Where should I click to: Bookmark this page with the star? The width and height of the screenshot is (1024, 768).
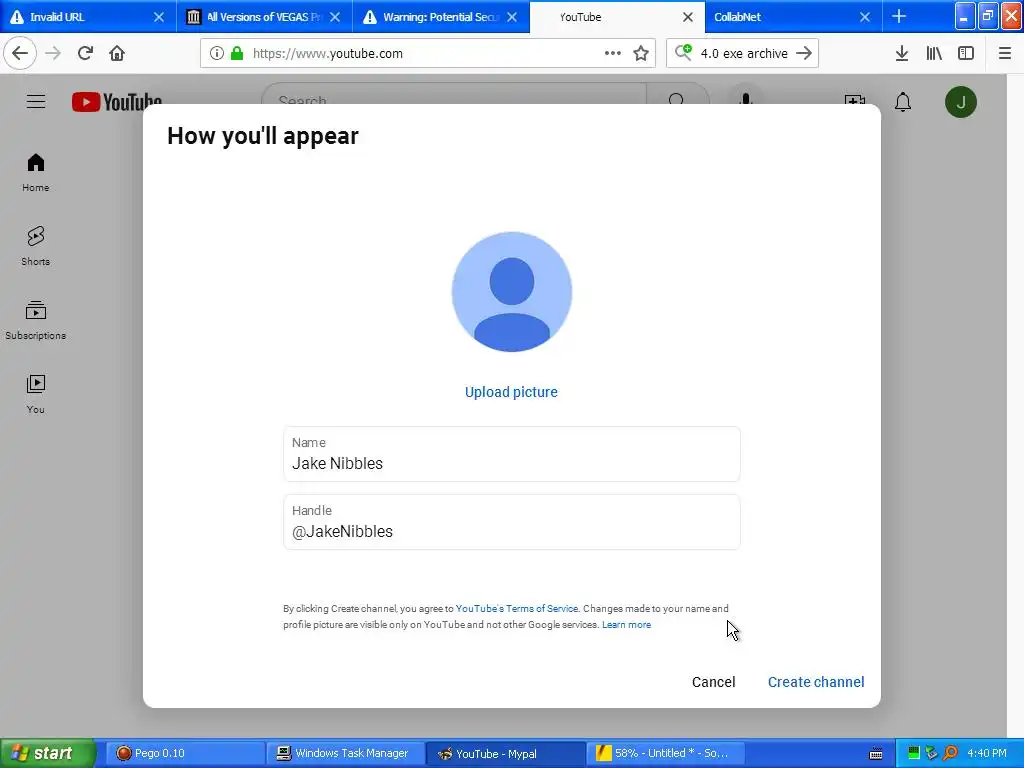641,54
